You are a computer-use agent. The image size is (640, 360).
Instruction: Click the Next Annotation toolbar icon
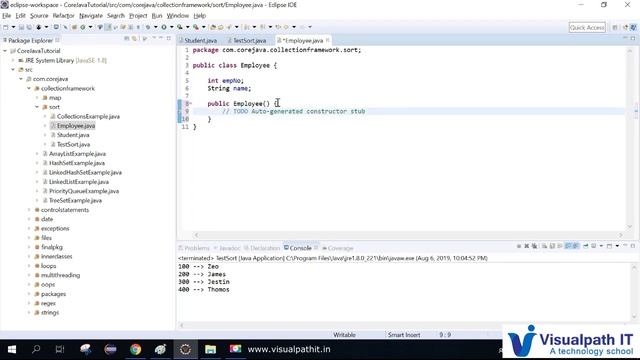point(247,27)
